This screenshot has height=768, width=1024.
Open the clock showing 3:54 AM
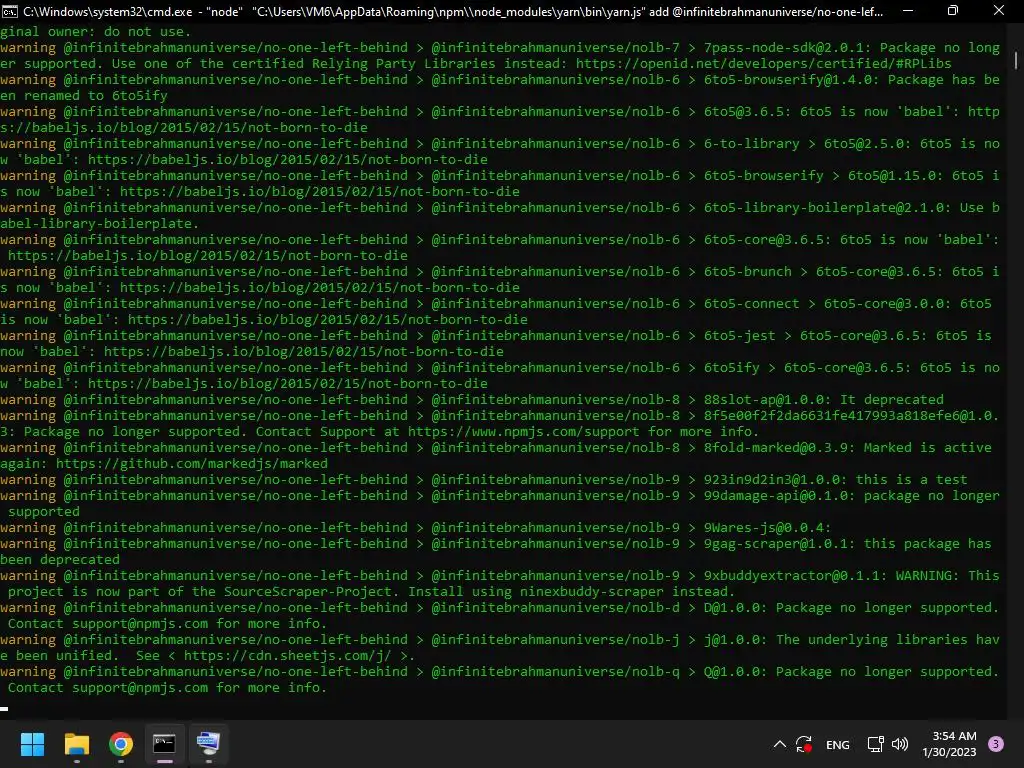[950, 744]
